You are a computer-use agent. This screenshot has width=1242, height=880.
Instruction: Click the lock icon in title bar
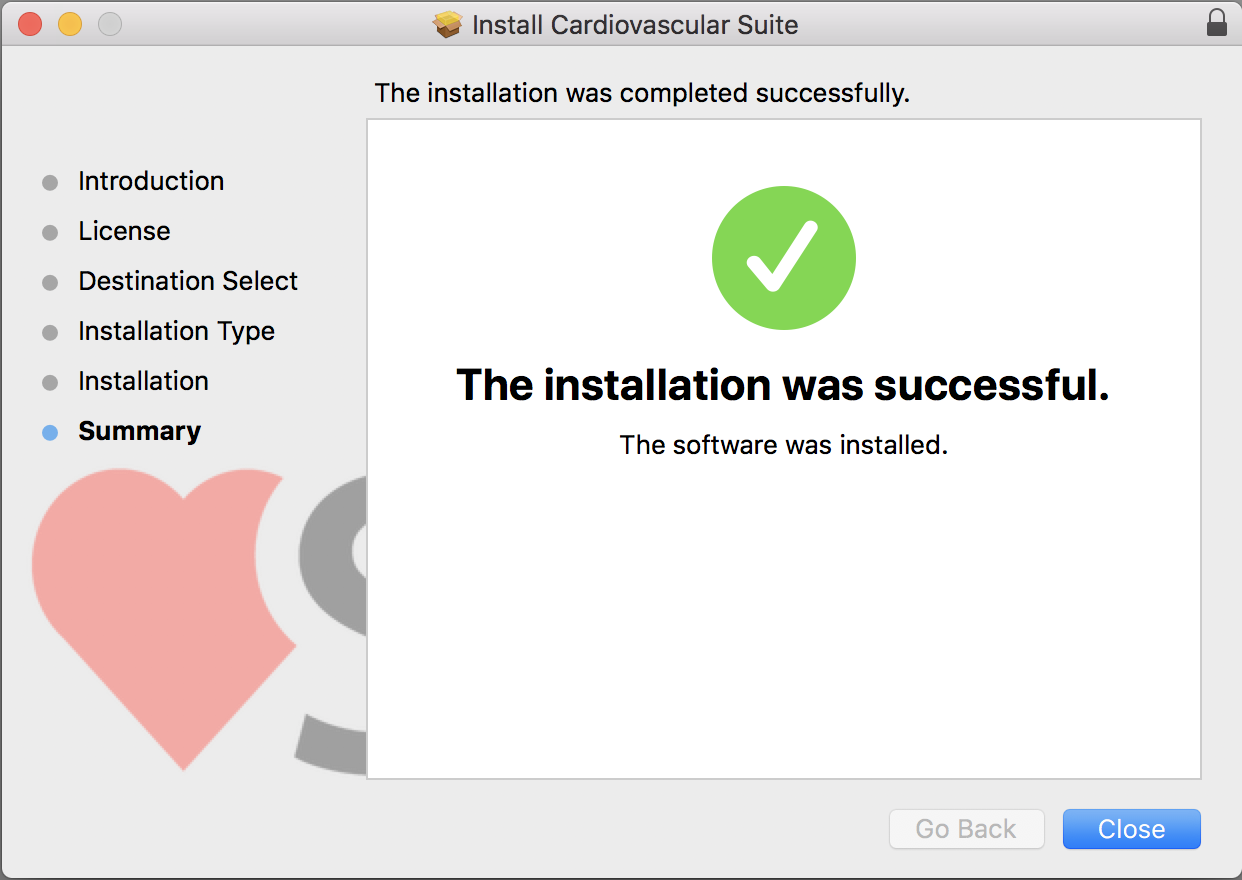[1216, 23]
